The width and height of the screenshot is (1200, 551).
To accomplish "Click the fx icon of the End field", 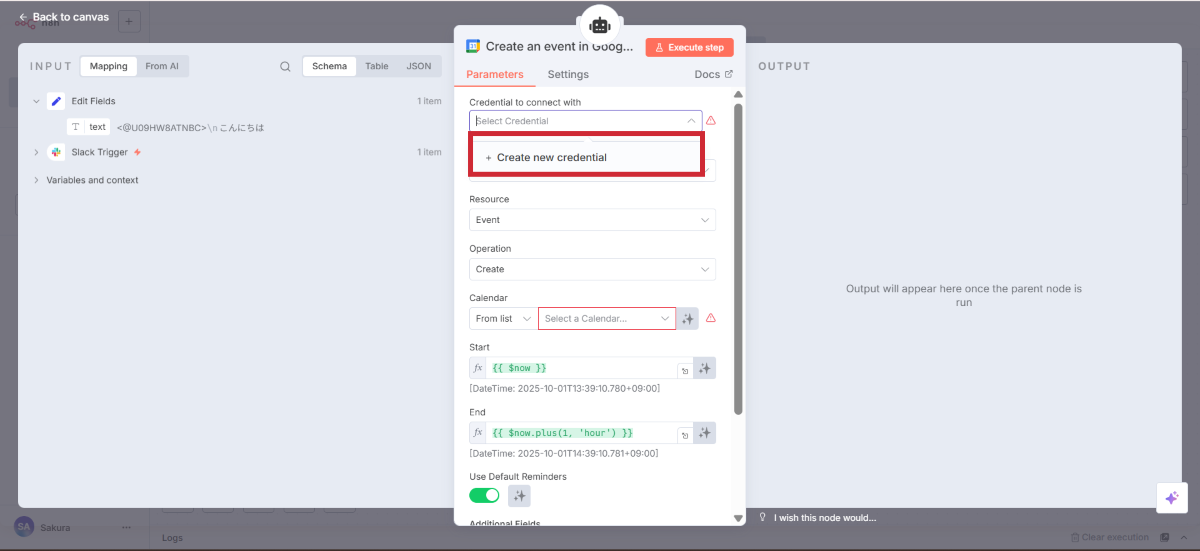I will click(x=478, y=433).
